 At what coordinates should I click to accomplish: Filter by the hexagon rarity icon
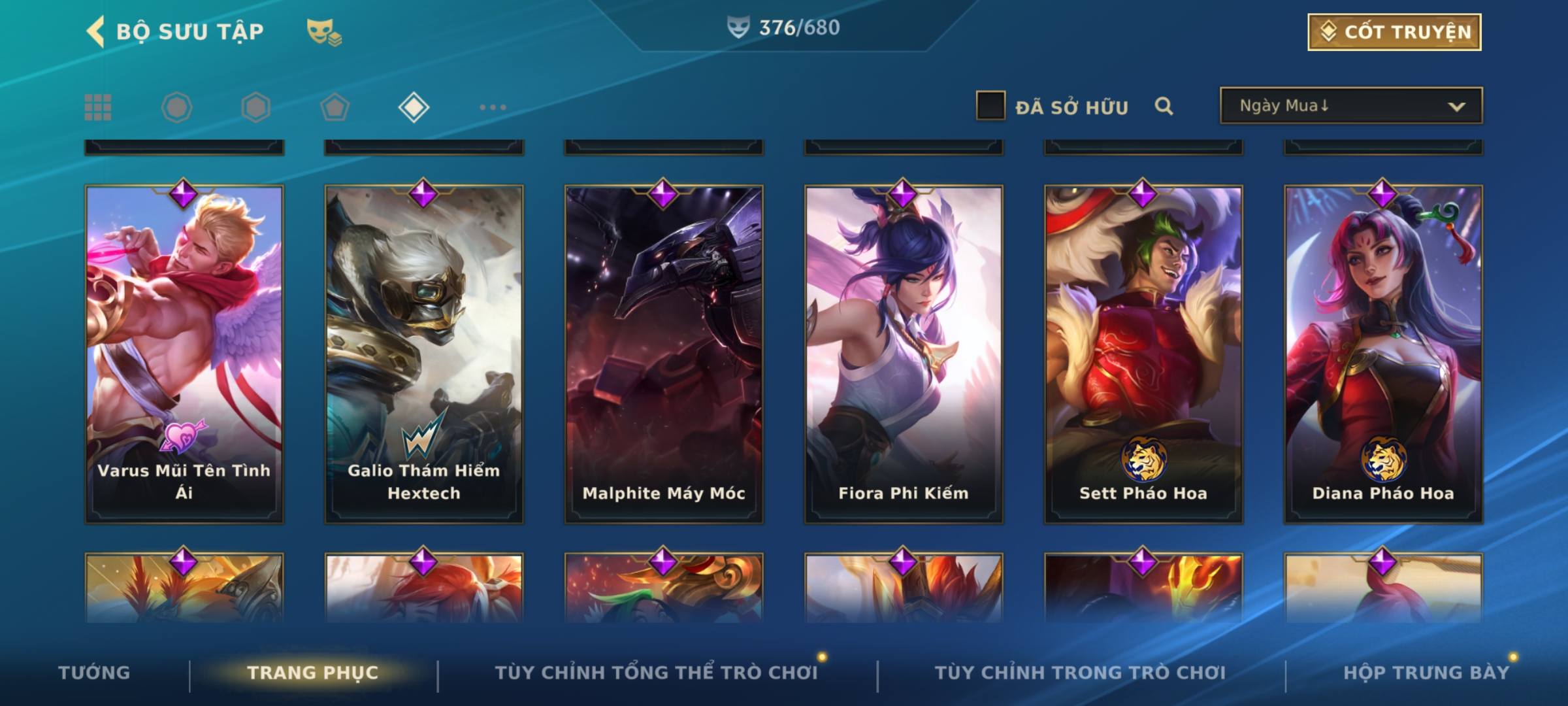click(255, 107)
